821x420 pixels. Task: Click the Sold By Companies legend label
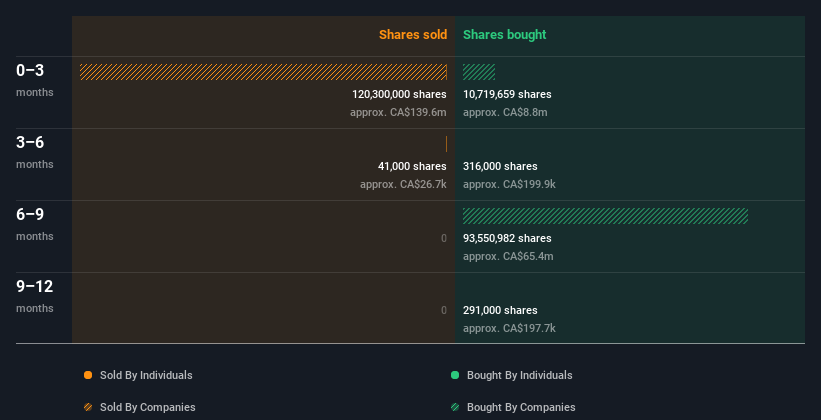tap(148, 407)
